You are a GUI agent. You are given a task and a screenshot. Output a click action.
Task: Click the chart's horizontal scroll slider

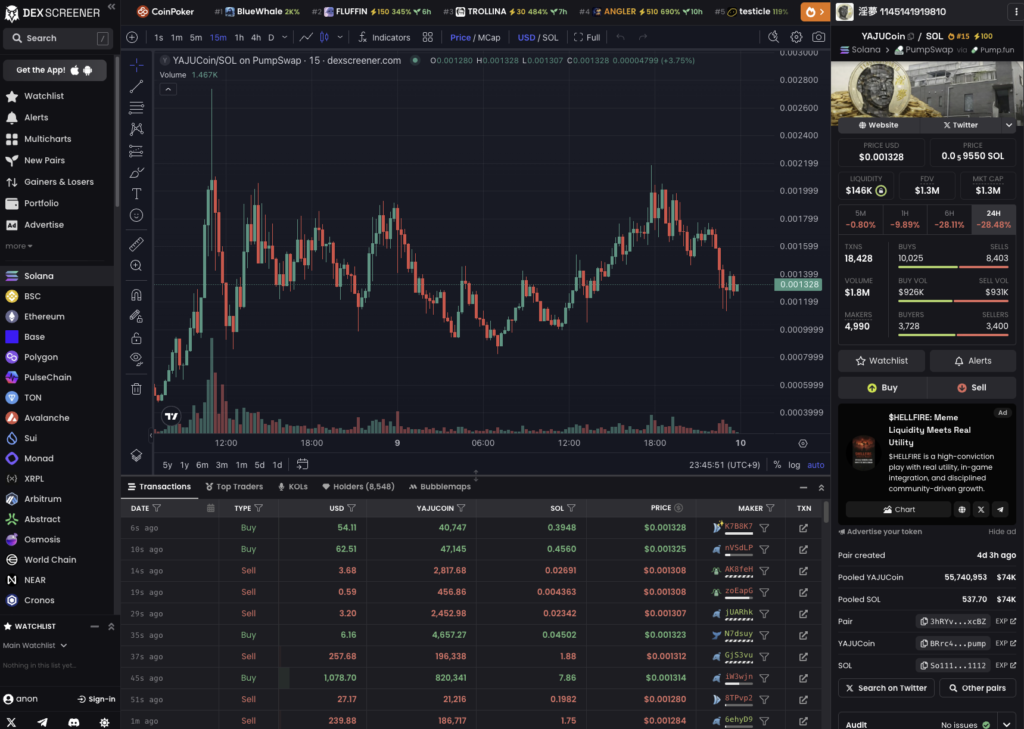coord(476,473)
